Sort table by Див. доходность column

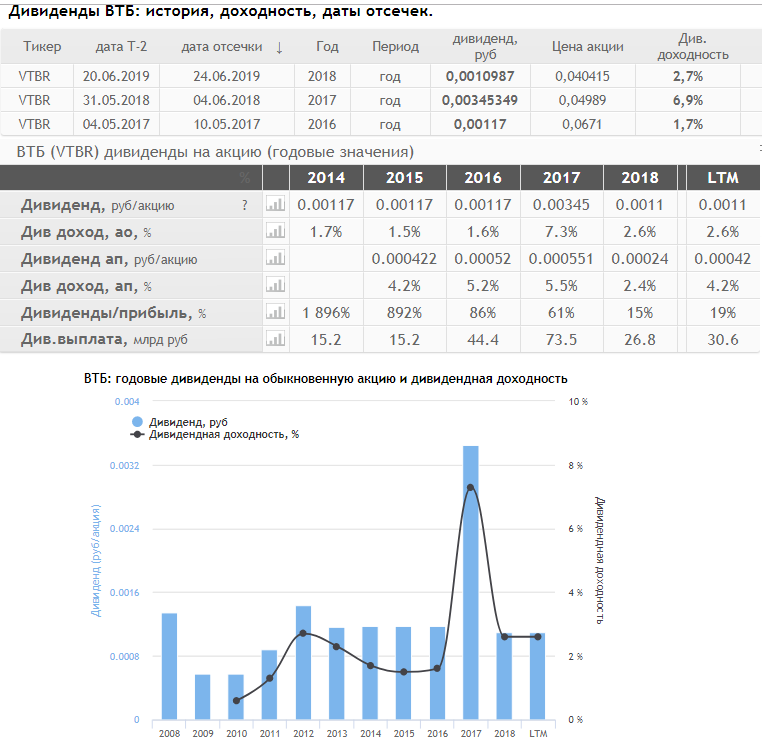(693, 47)
